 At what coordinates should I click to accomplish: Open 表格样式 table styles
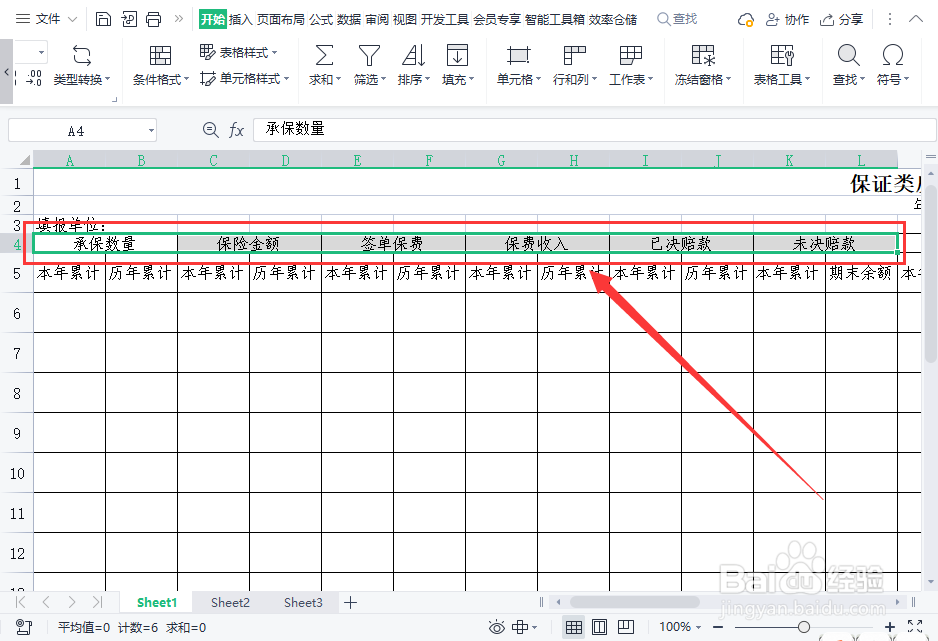click(x=239, y=53)
